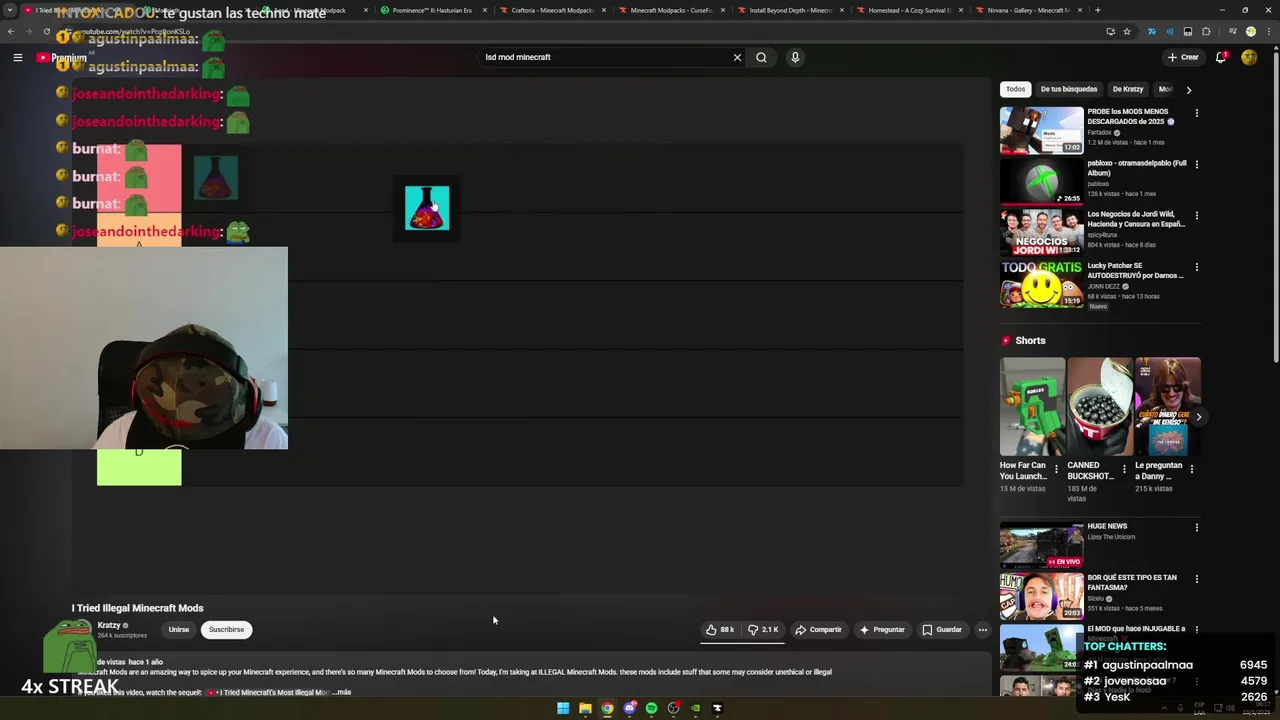Screen dimensions: 1280x720
Task: Switch to Install Beyond Depth tab
Action: [790, 10]
